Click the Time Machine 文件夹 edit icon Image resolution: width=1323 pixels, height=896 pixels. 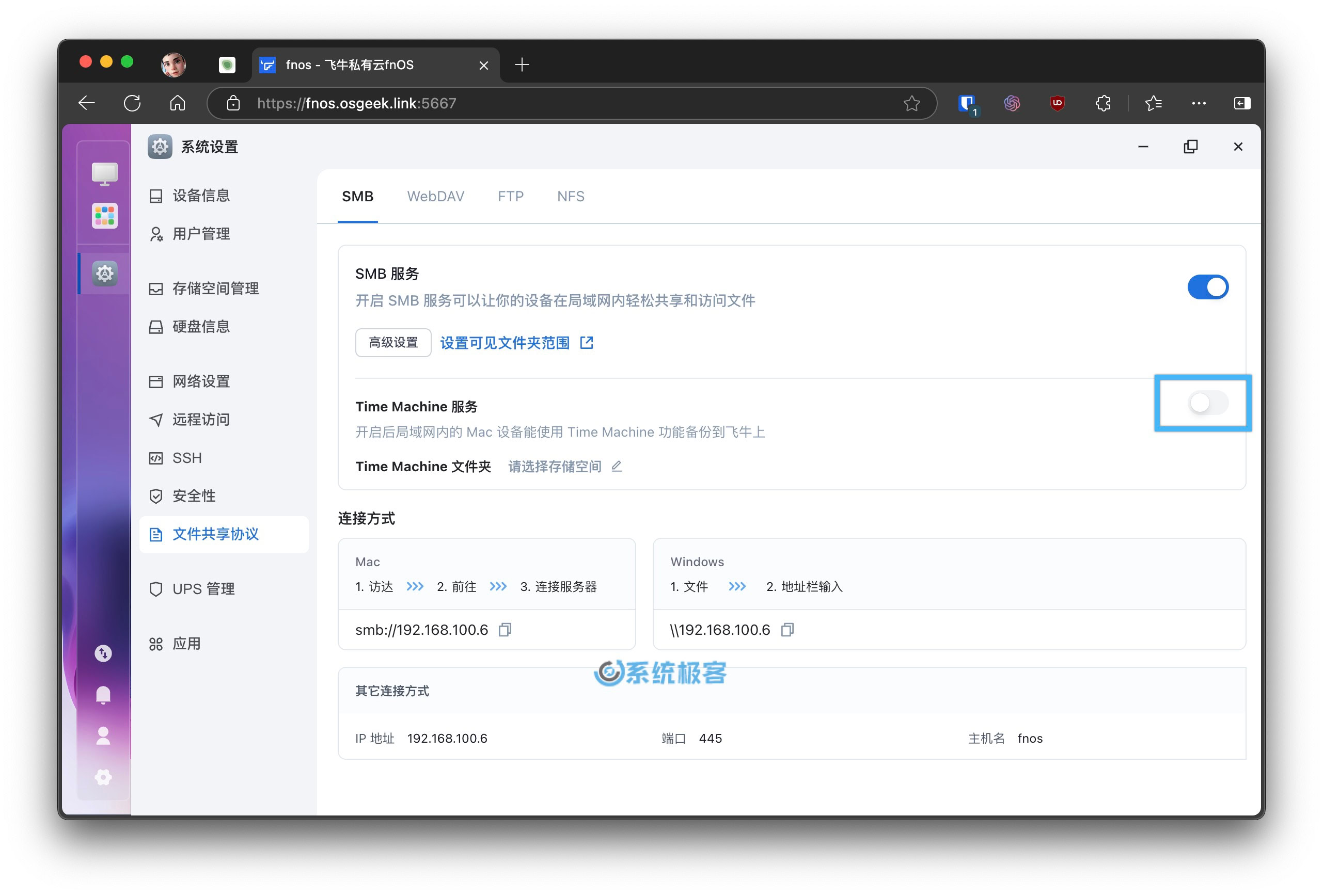point(621,466)
